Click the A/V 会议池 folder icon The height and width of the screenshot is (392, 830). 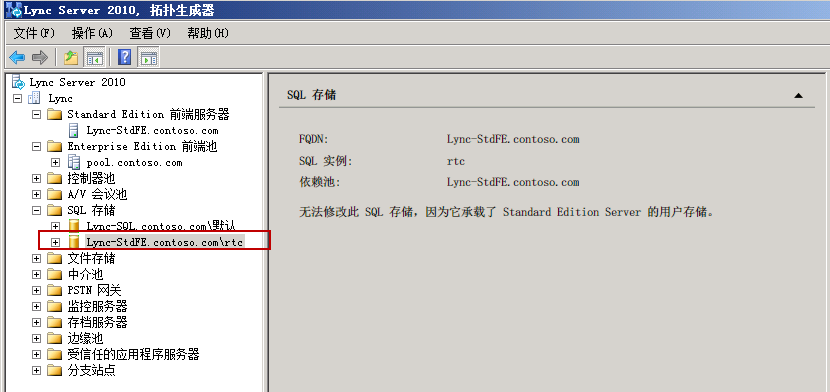(x=54, y=194)
